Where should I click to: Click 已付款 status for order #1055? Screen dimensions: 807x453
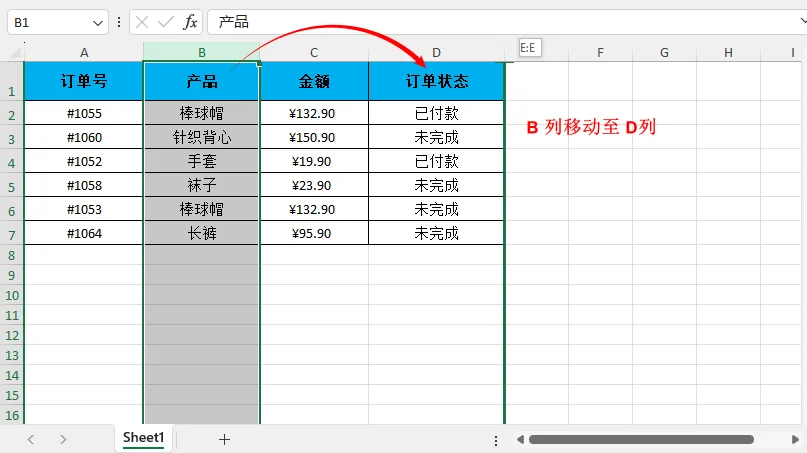(x=436, y=113)
